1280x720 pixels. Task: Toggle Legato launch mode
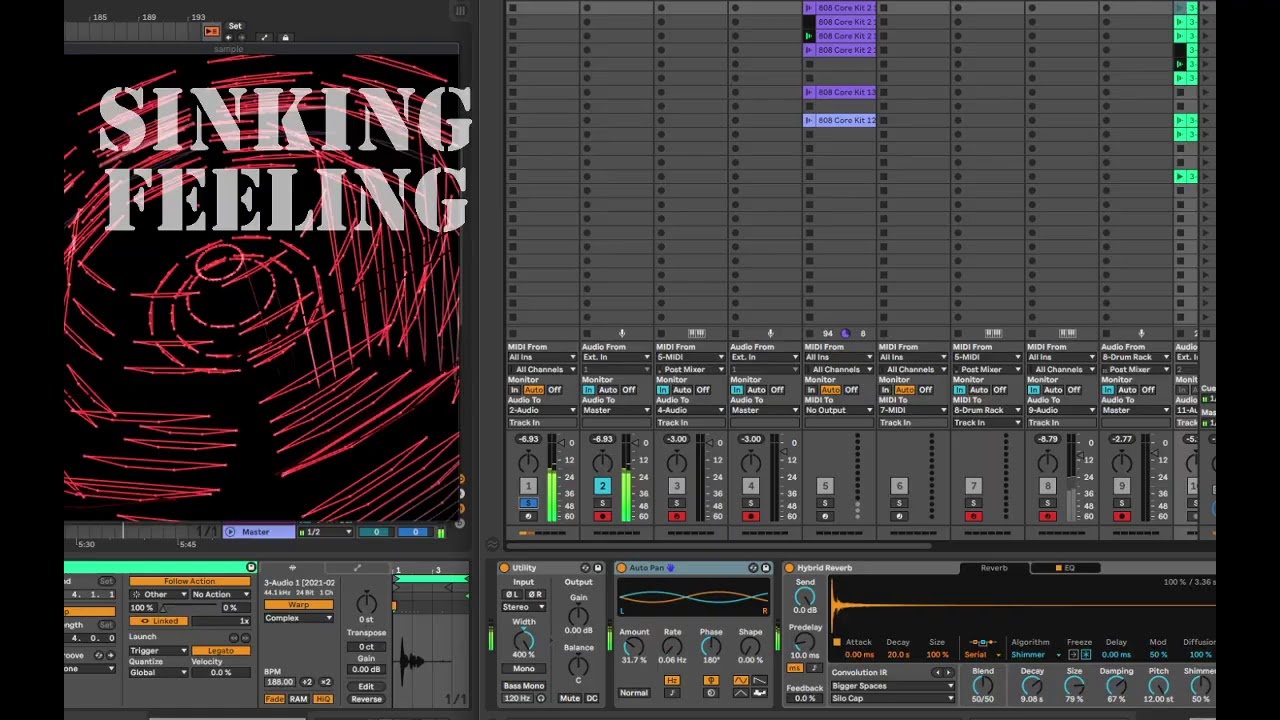(220, 650)
